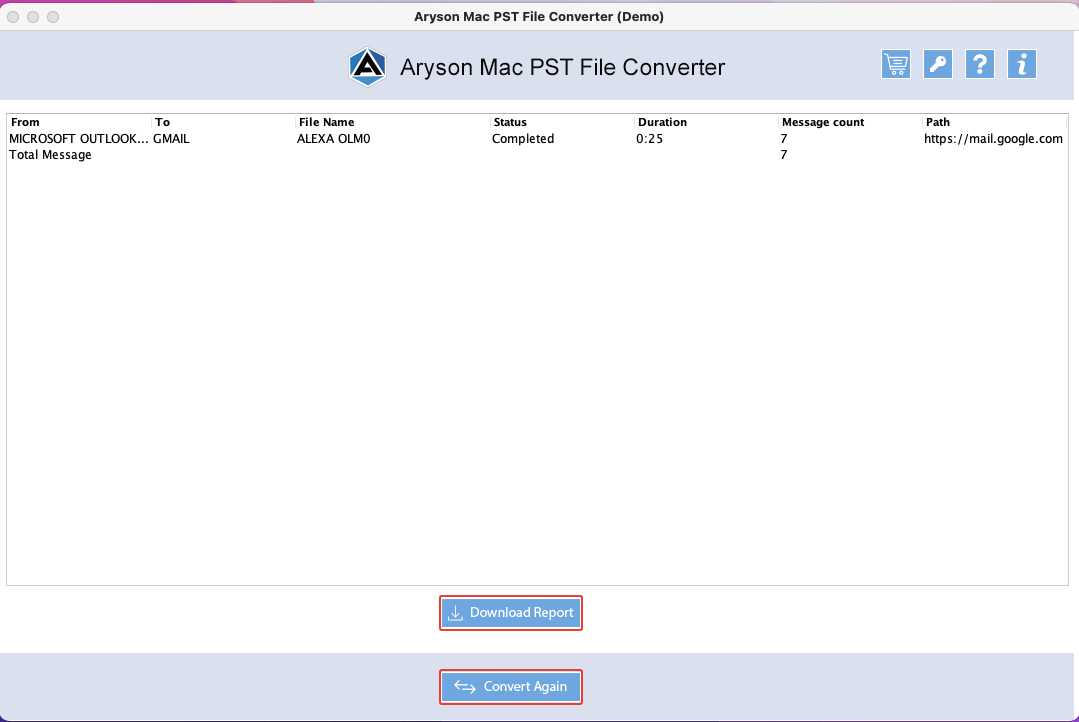Click the Completed status cell
Viewport: 1079px width, 722px height.
523,138
